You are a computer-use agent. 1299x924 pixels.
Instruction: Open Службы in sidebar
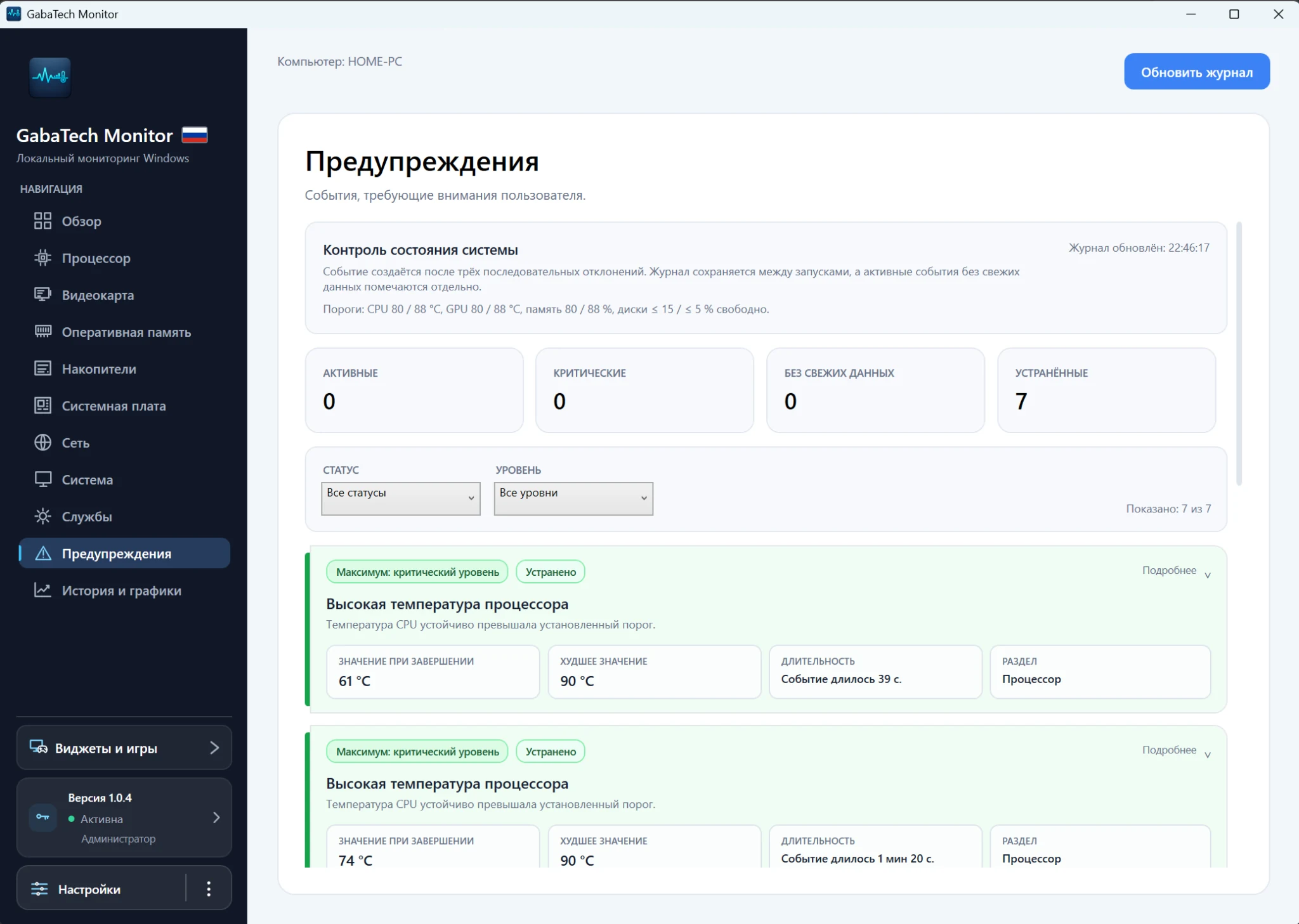pos(124,516)
